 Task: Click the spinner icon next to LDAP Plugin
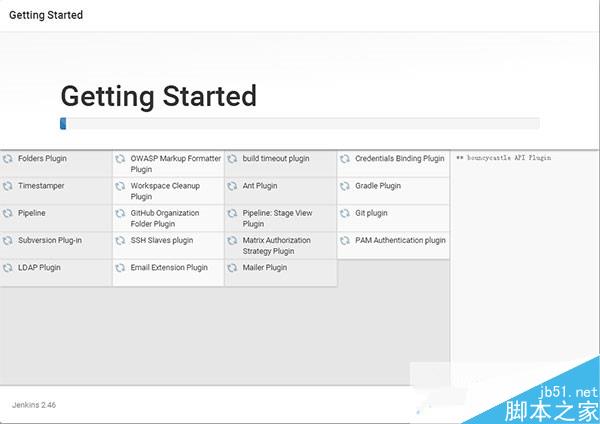click(8, 268)
